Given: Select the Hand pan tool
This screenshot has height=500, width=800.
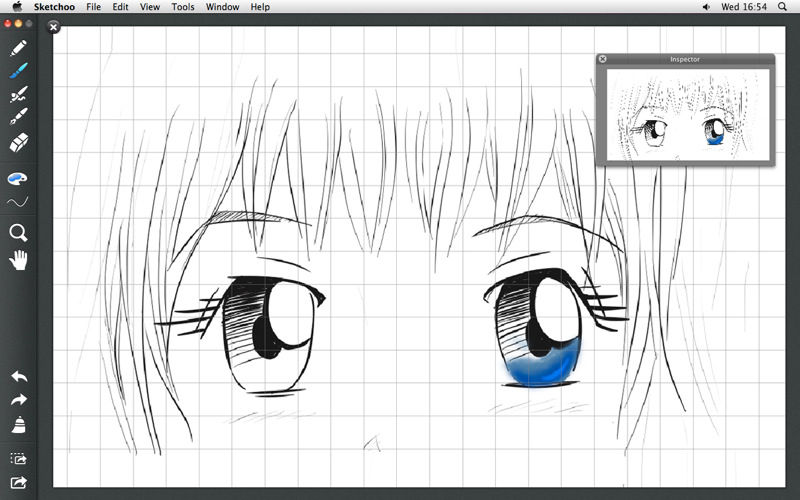Looking at the screenshot, I should 18,260.
